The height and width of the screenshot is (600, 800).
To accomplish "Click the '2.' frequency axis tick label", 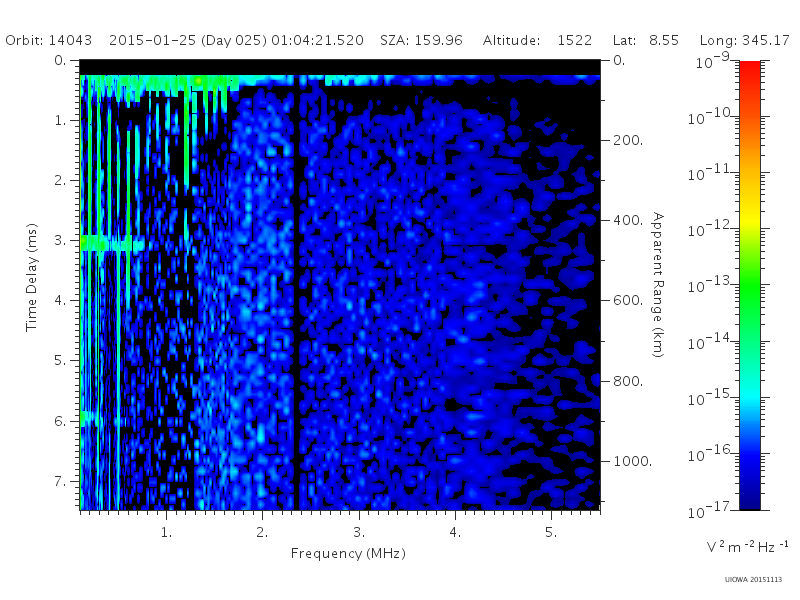I will [x=262, y=532].
